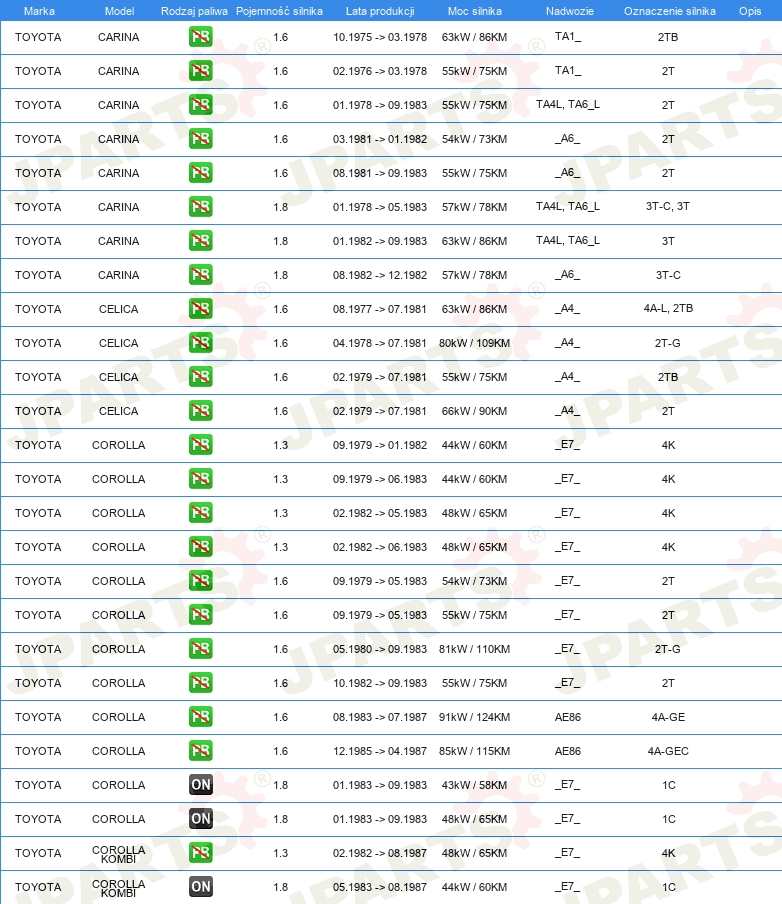Select the date range 05.1983 -> 08.1987
The height and width of the screenshot is (904, 782).
point(380,888)
